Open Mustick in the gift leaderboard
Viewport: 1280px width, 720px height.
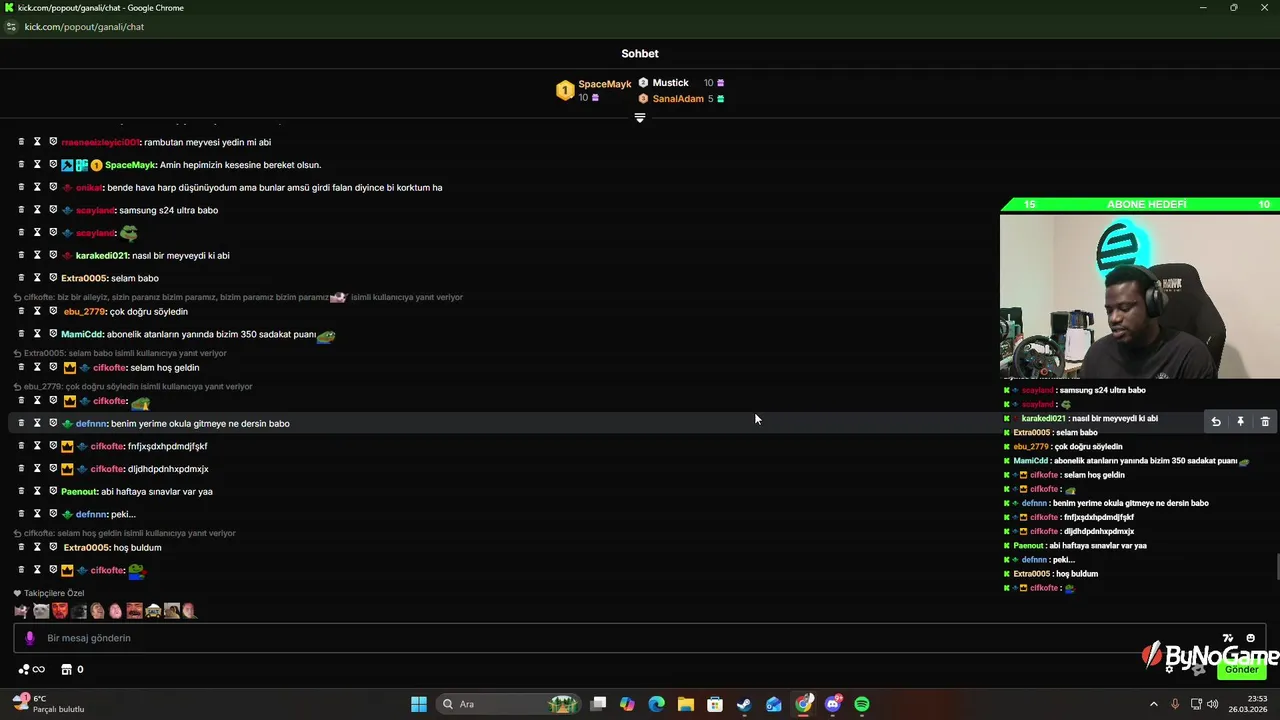(670, 83)
